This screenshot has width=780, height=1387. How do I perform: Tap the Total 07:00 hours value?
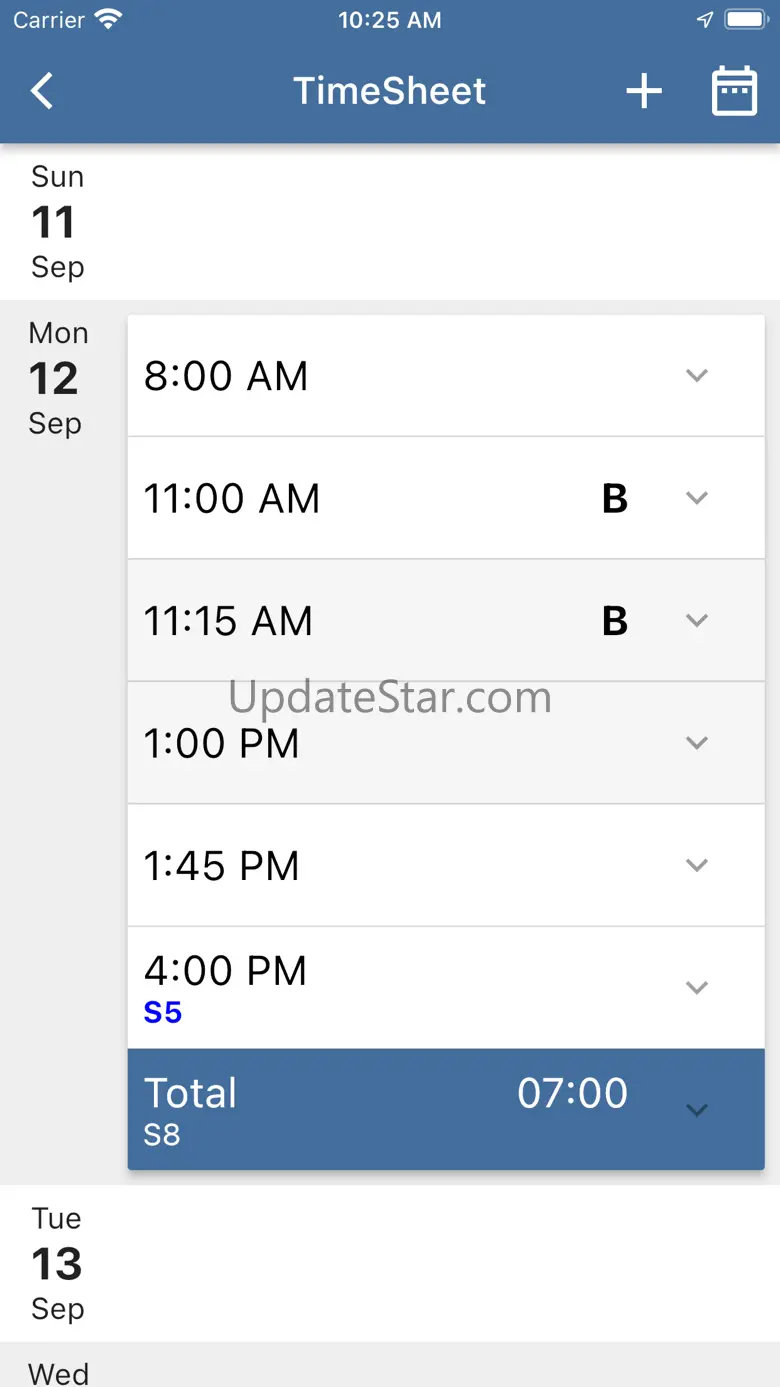coord(572,1094)
